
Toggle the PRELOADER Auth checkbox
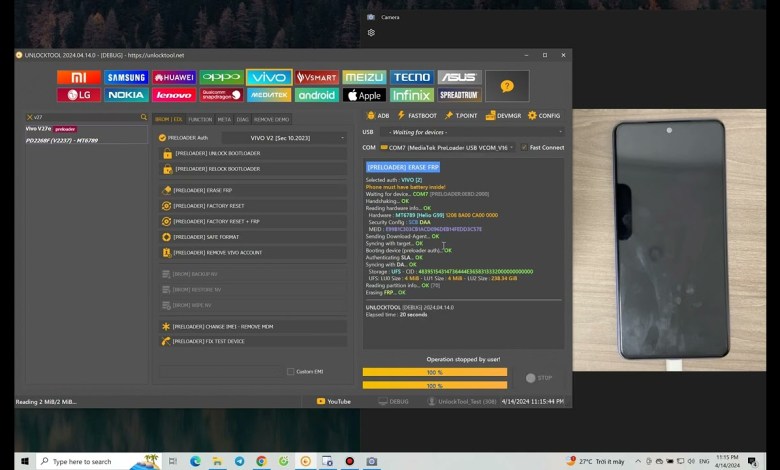[x=163, y=138]
